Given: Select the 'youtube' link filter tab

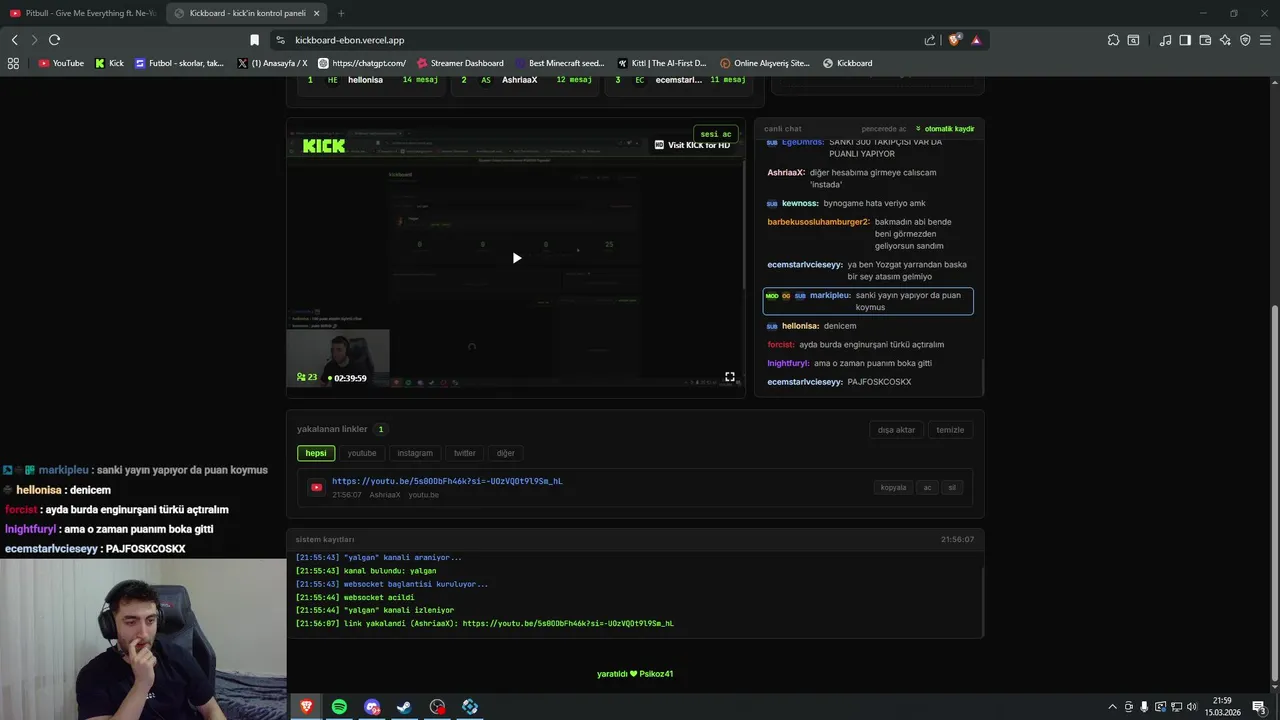Looking at the screenshot, I should click(362, 453).
